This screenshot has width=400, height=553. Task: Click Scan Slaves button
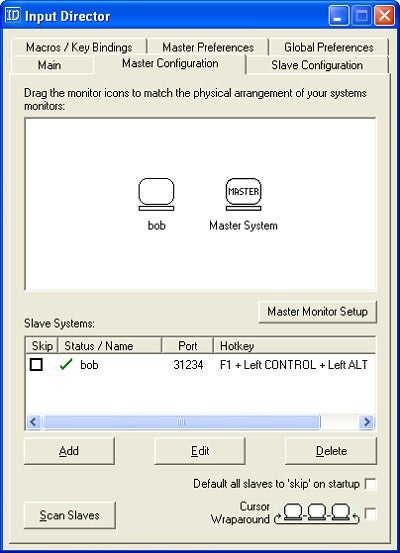click(69, 515)
